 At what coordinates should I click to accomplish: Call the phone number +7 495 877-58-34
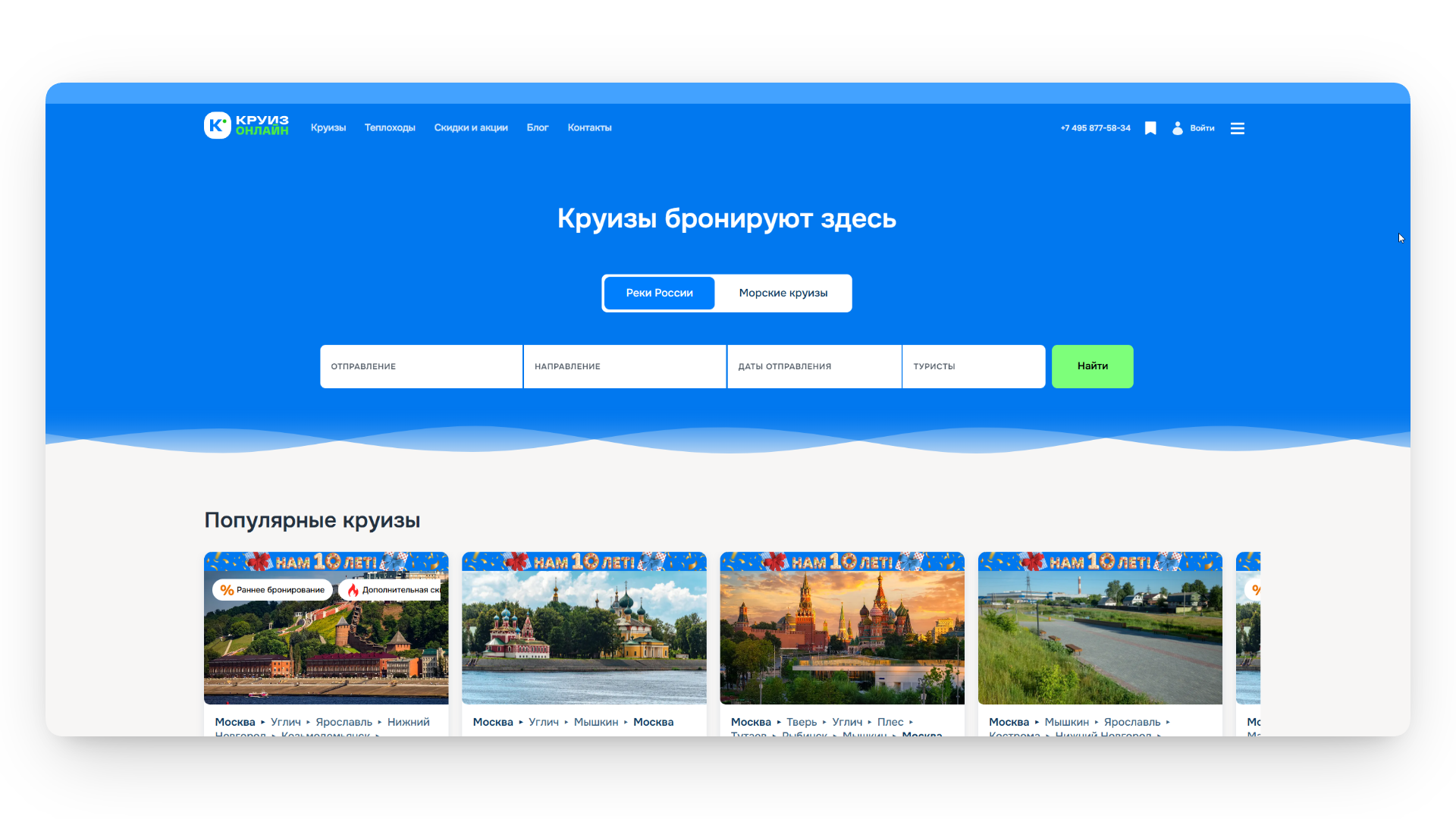click(1095, 128)
